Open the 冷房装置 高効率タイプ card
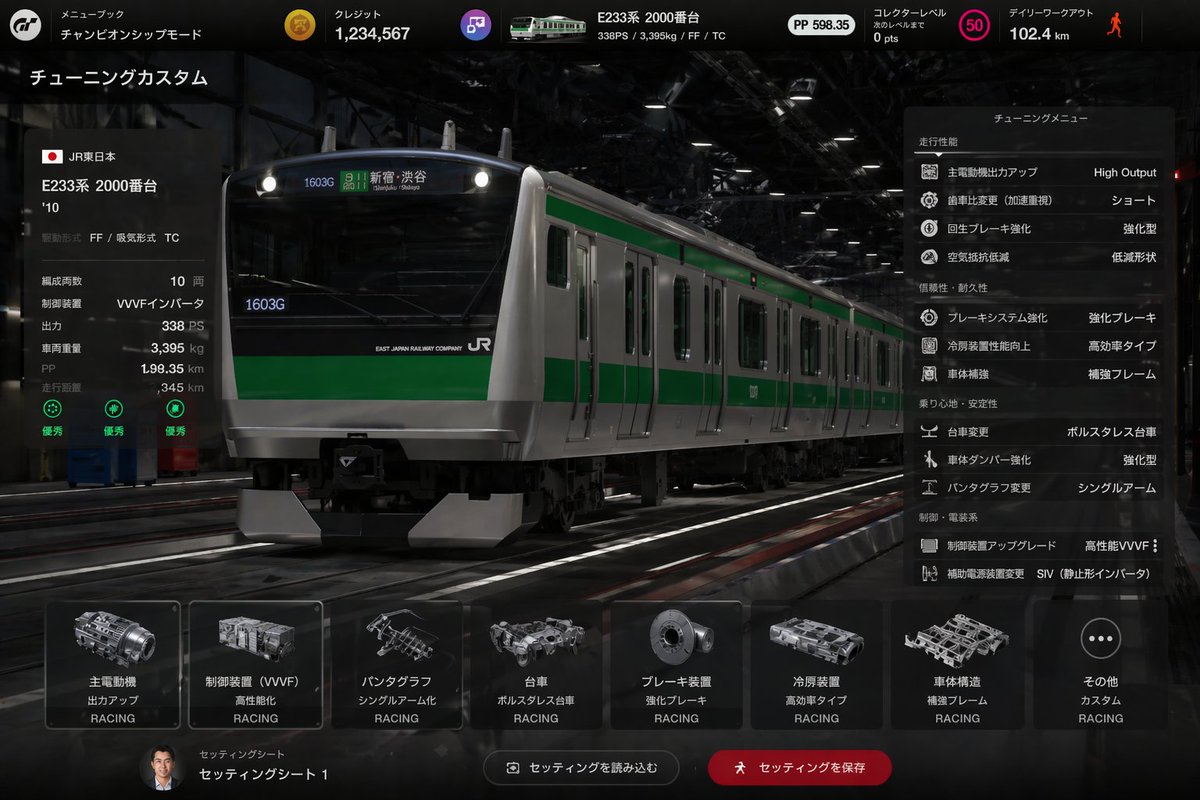The image size is (1200, 800). [817, 665]
